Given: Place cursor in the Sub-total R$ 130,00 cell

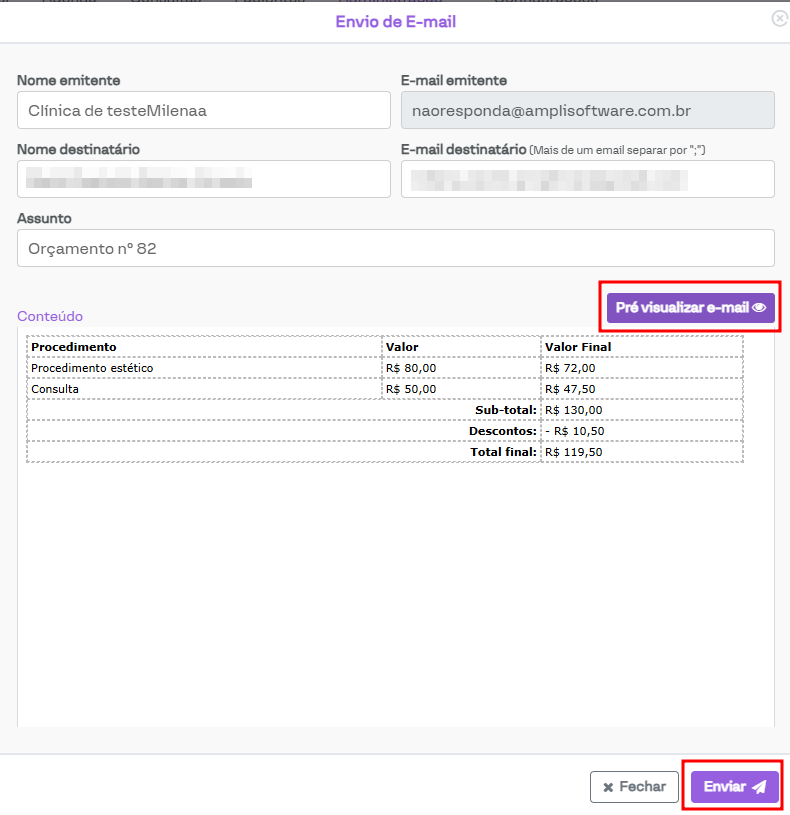Looking at the screenshot, I should coord(641,410).
